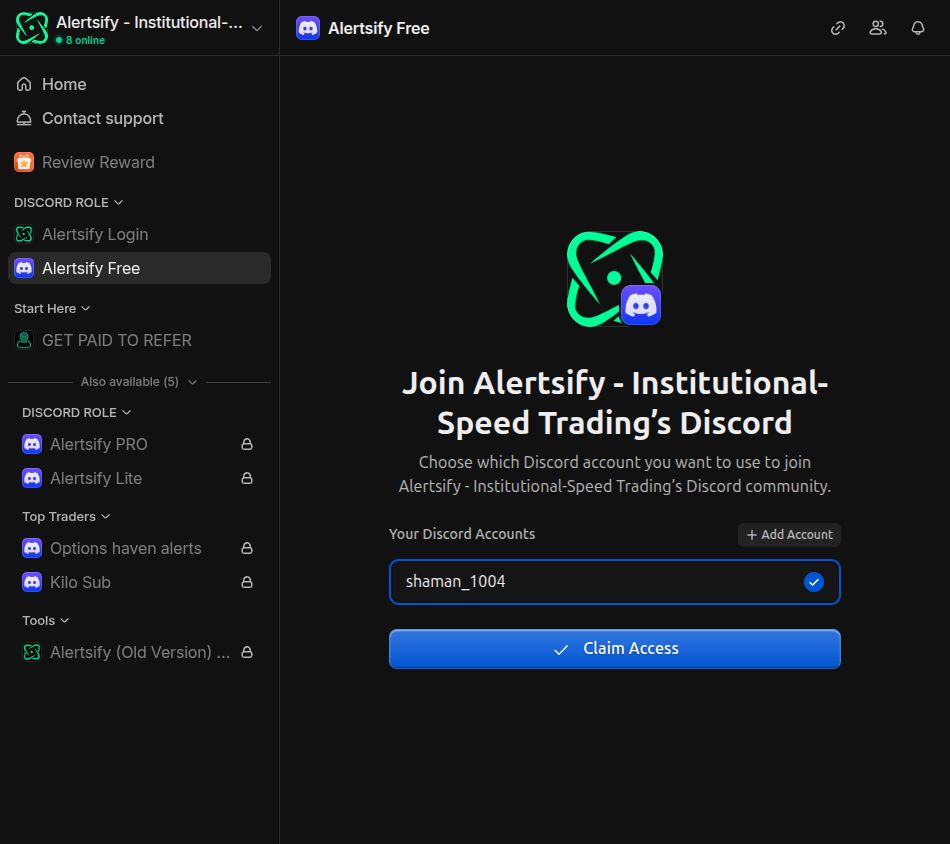Click the lock icon on Alertsify Lite
Image resolution: width=950 pixels, height=844 pixels.
(x=247, y=478)
